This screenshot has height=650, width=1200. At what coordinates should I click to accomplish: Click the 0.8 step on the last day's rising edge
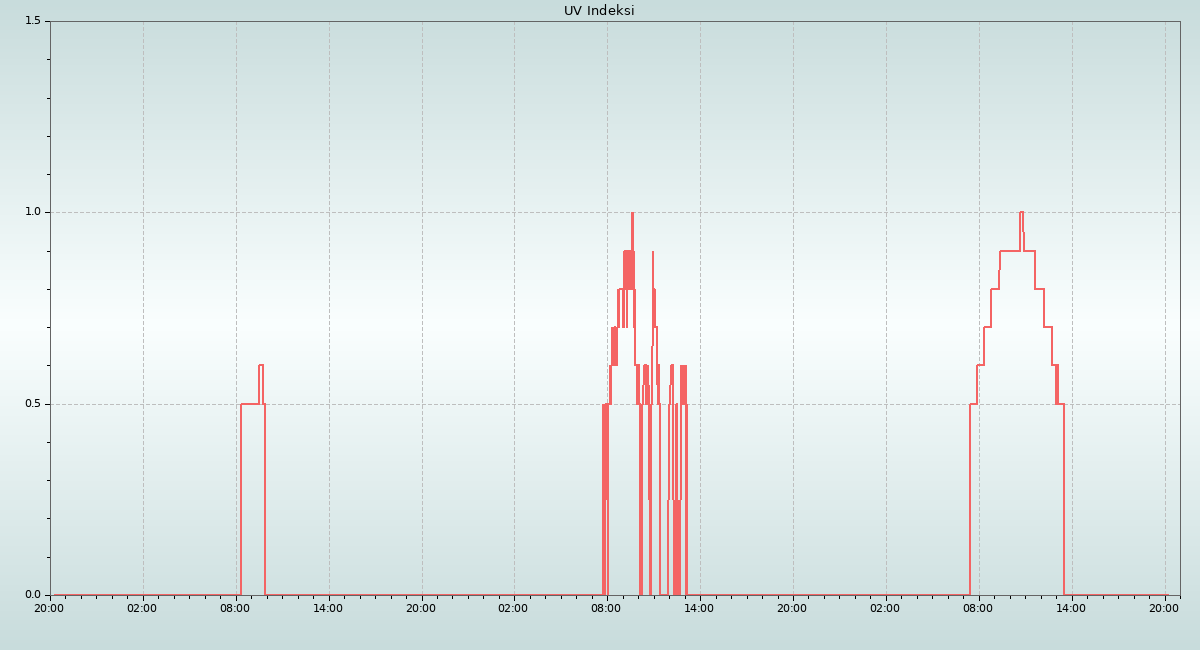click(x=995, y=289)
